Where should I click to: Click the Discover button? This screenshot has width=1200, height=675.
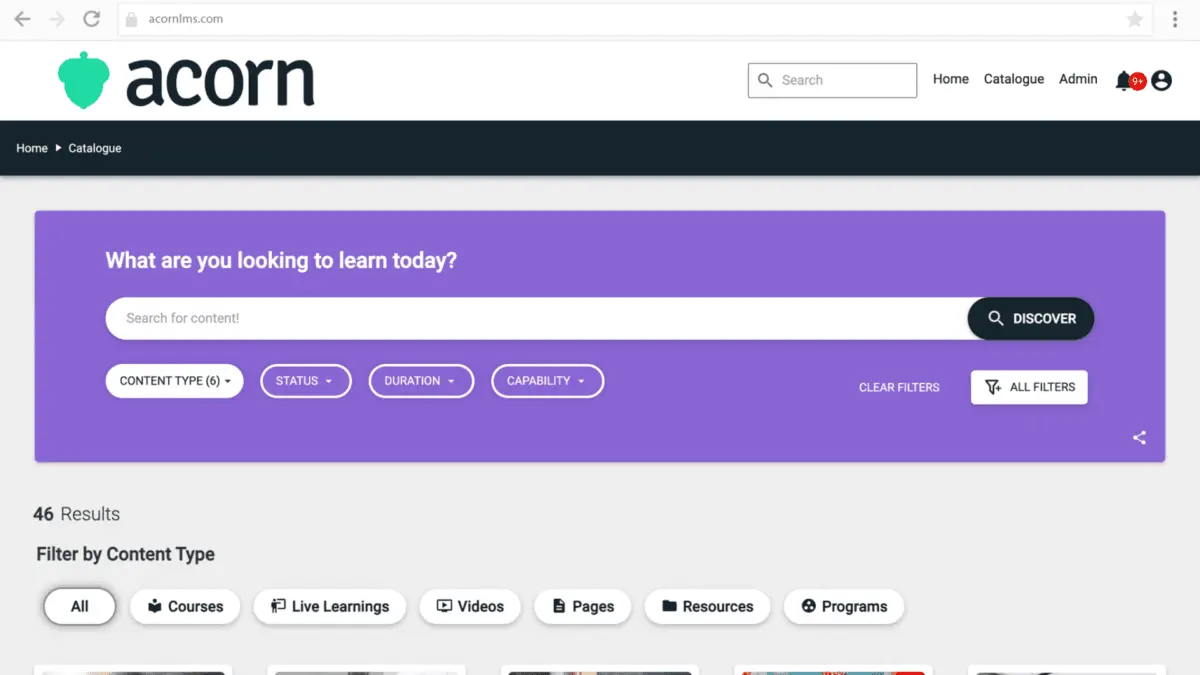1031,318
